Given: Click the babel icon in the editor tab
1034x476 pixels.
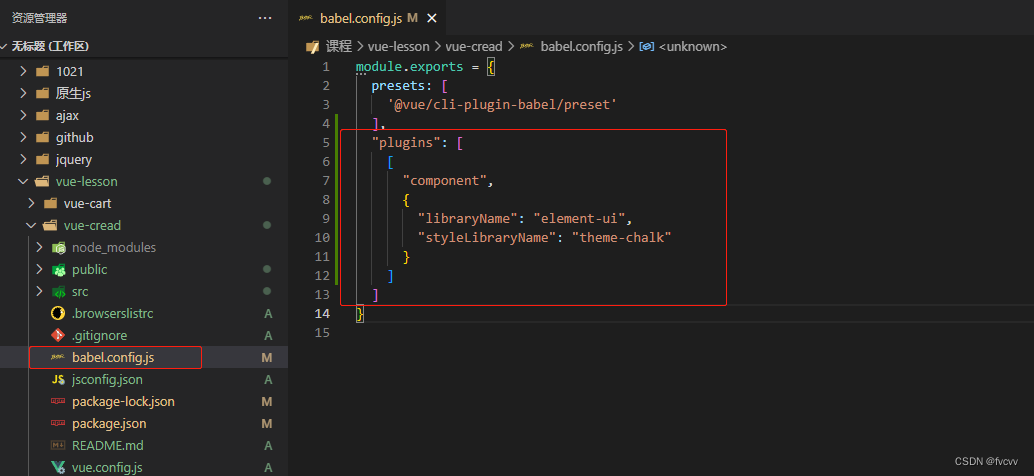Looking at the screenshot, I should click(x=305, y=18).
